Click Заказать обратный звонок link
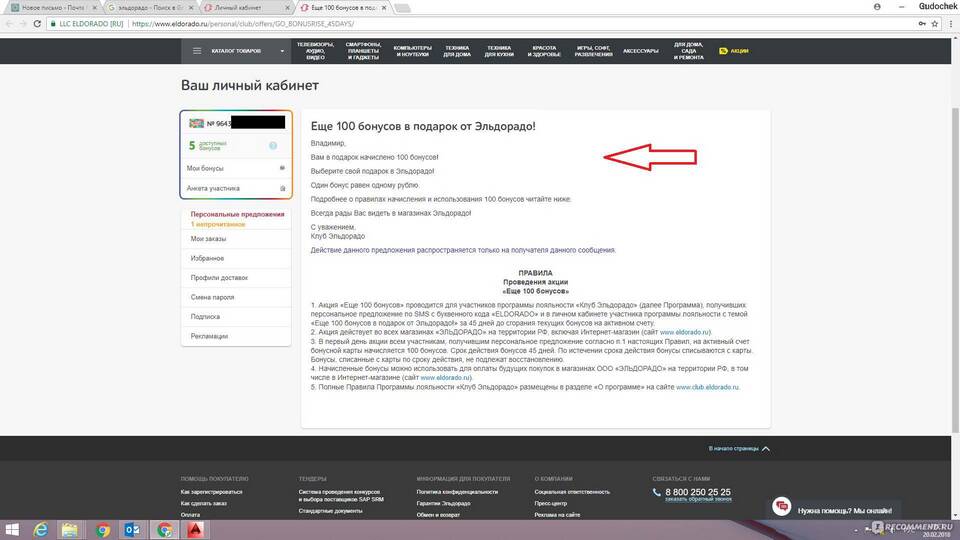 point(697,499)
